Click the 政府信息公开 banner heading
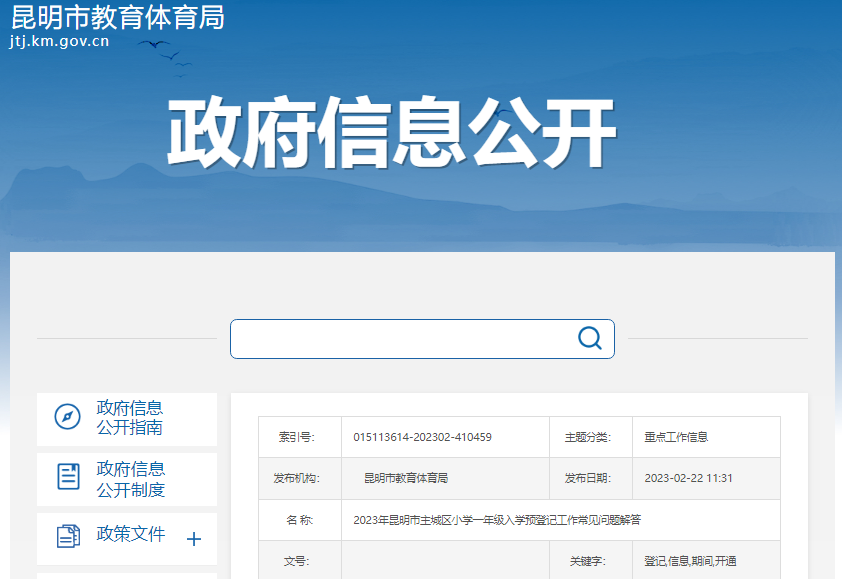842x579 pixels. pos(391,132)
